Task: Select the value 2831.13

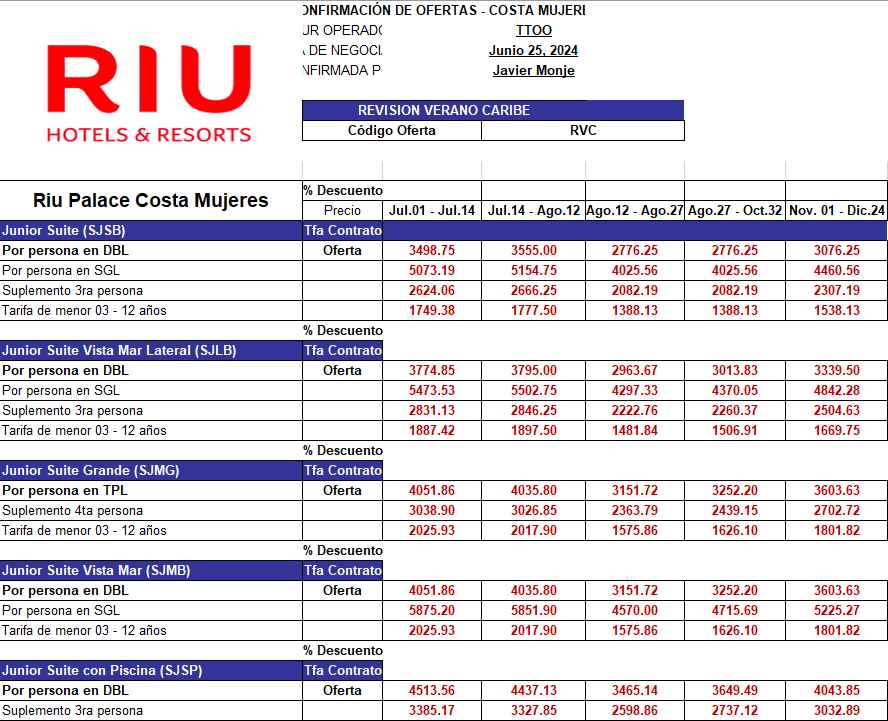Action: [x=432, y=411]
